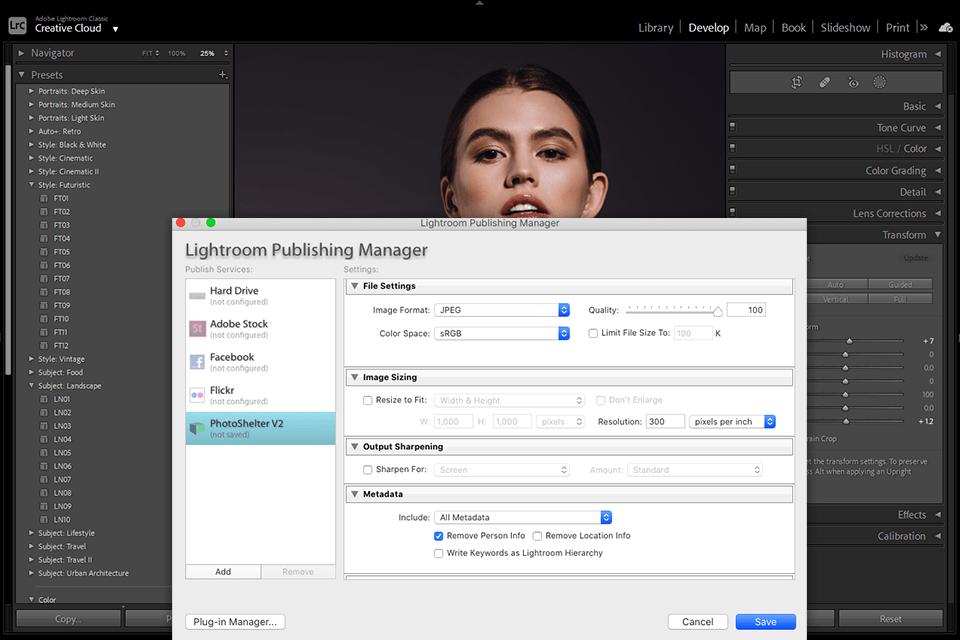This screenshot has height=640, width=960.
Task: Expand Portraits: Deep Skin preset group
Action: click(x=31, y=91)
